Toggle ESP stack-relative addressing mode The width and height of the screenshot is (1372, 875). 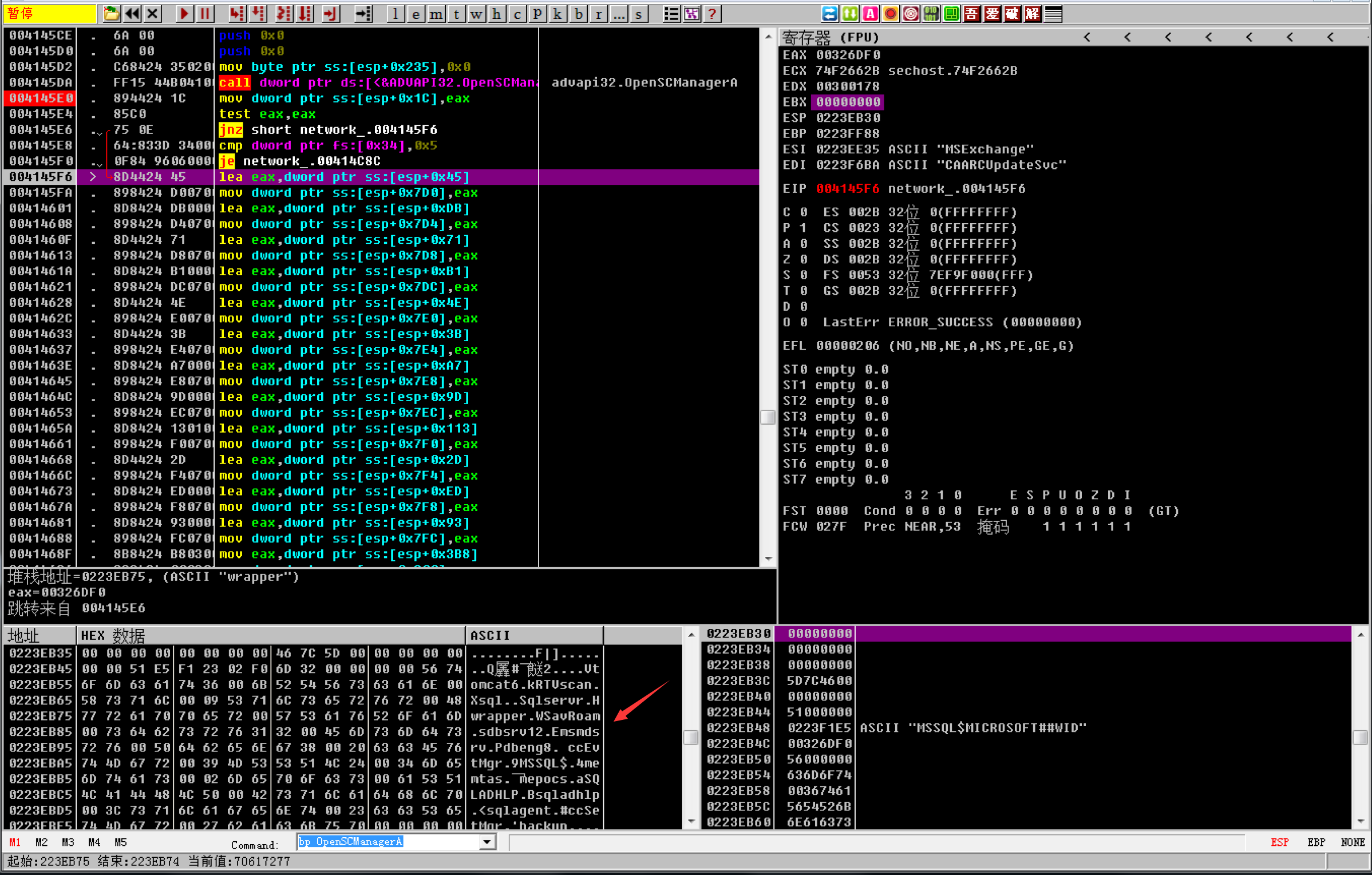(x=1280, y=842)
